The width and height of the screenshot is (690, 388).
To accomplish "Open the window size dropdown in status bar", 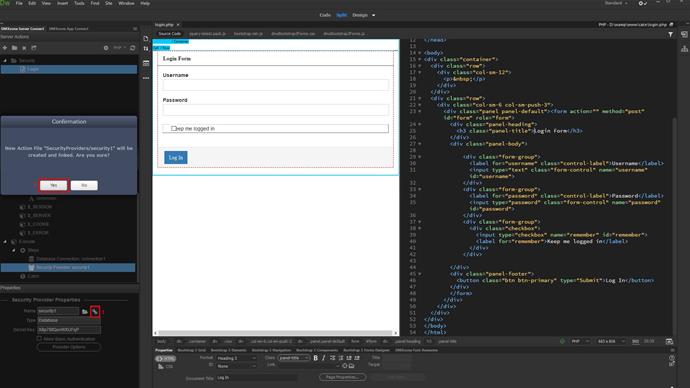I will tap(610, 341).
